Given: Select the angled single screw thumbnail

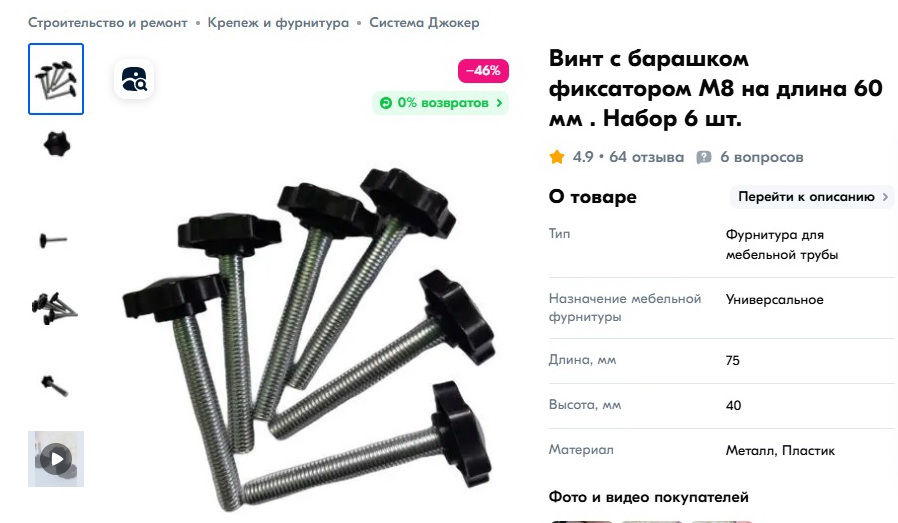Looking at the screenshot, I should (x=55, y=385).
